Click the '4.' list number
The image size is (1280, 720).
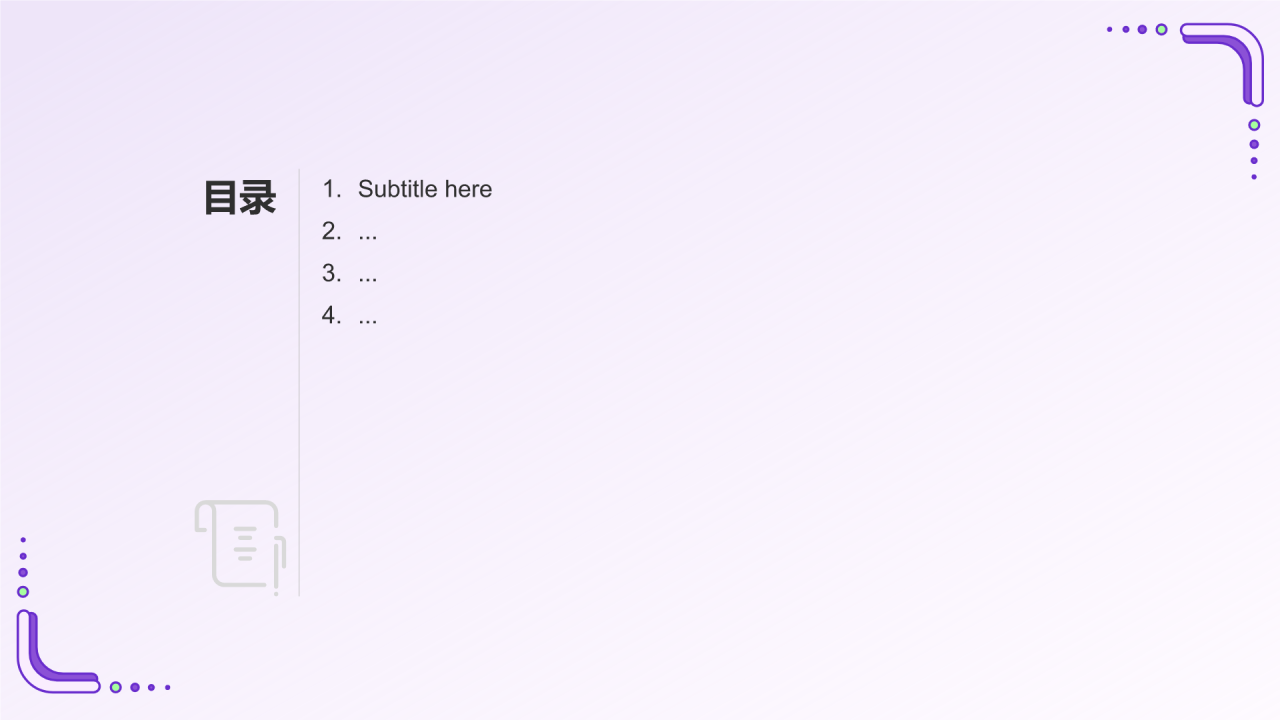[332, 315]
